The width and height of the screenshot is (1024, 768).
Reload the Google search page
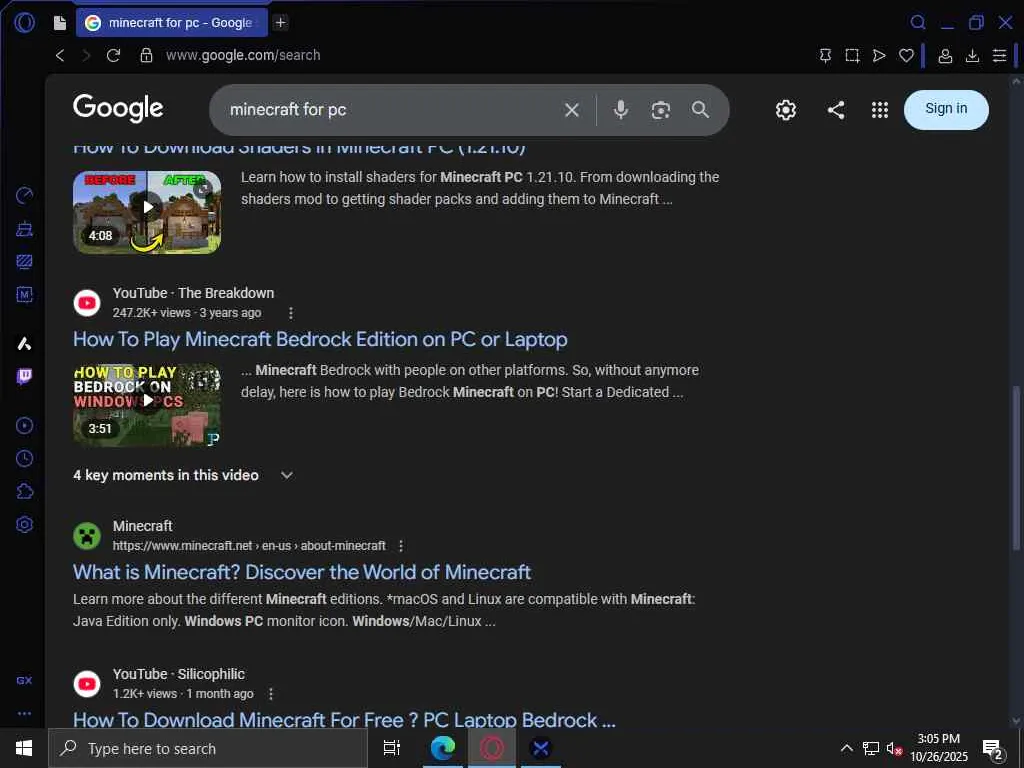(114, 56)
